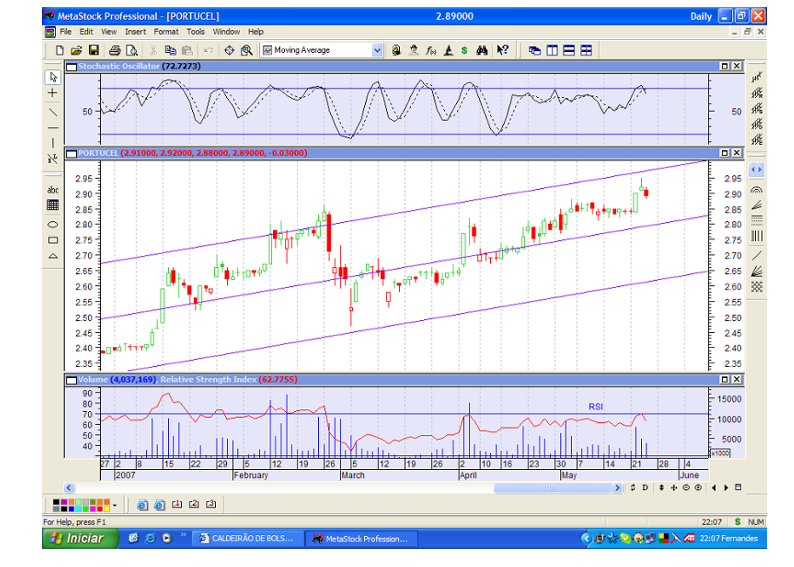Click the Expert Advisor man-with-hat icon
Image resolution: width=794 pixels, height=567 pixels.
(414, 50)
